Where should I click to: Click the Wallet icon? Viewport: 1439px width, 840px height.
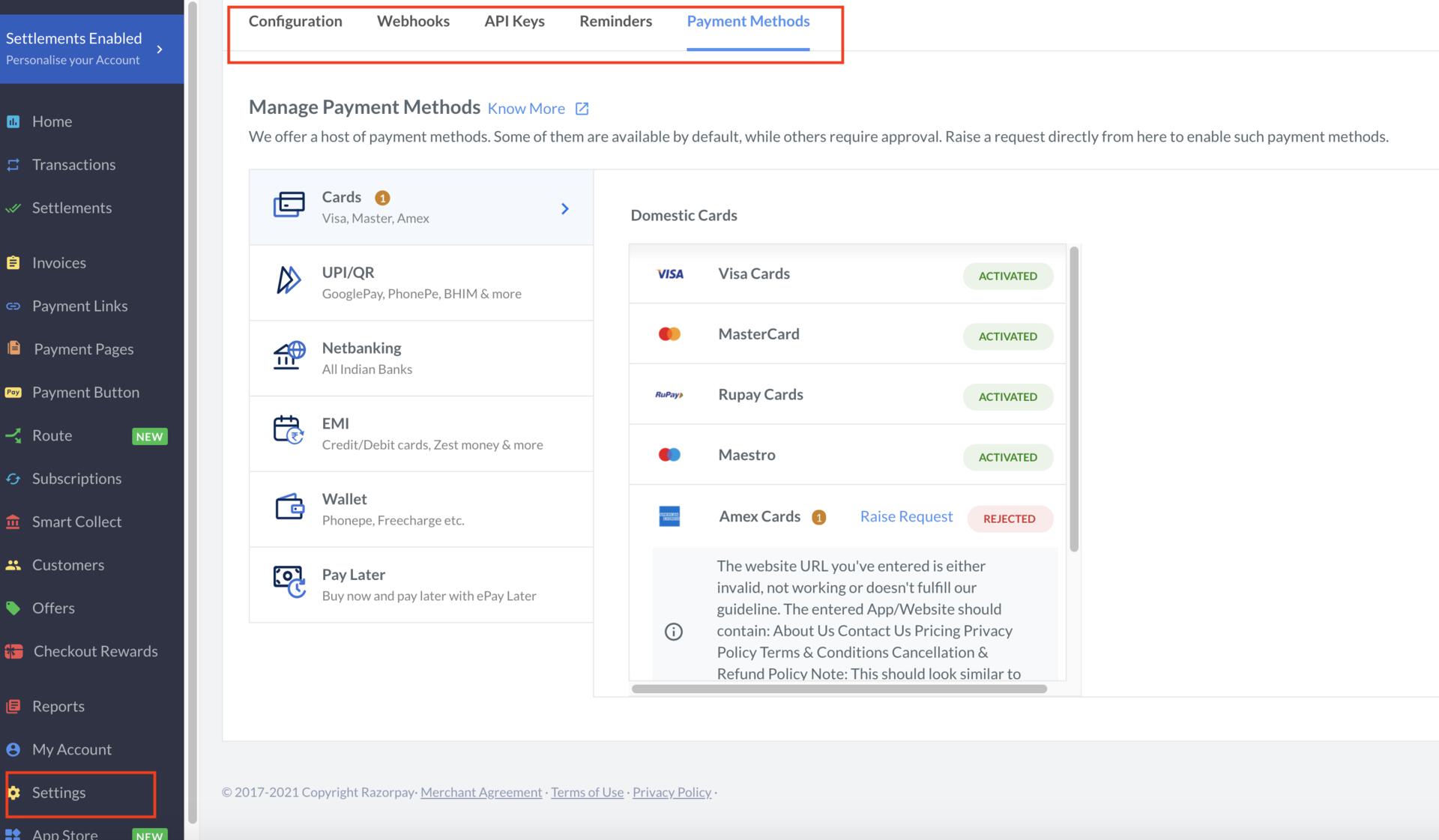tap(289, 507)
